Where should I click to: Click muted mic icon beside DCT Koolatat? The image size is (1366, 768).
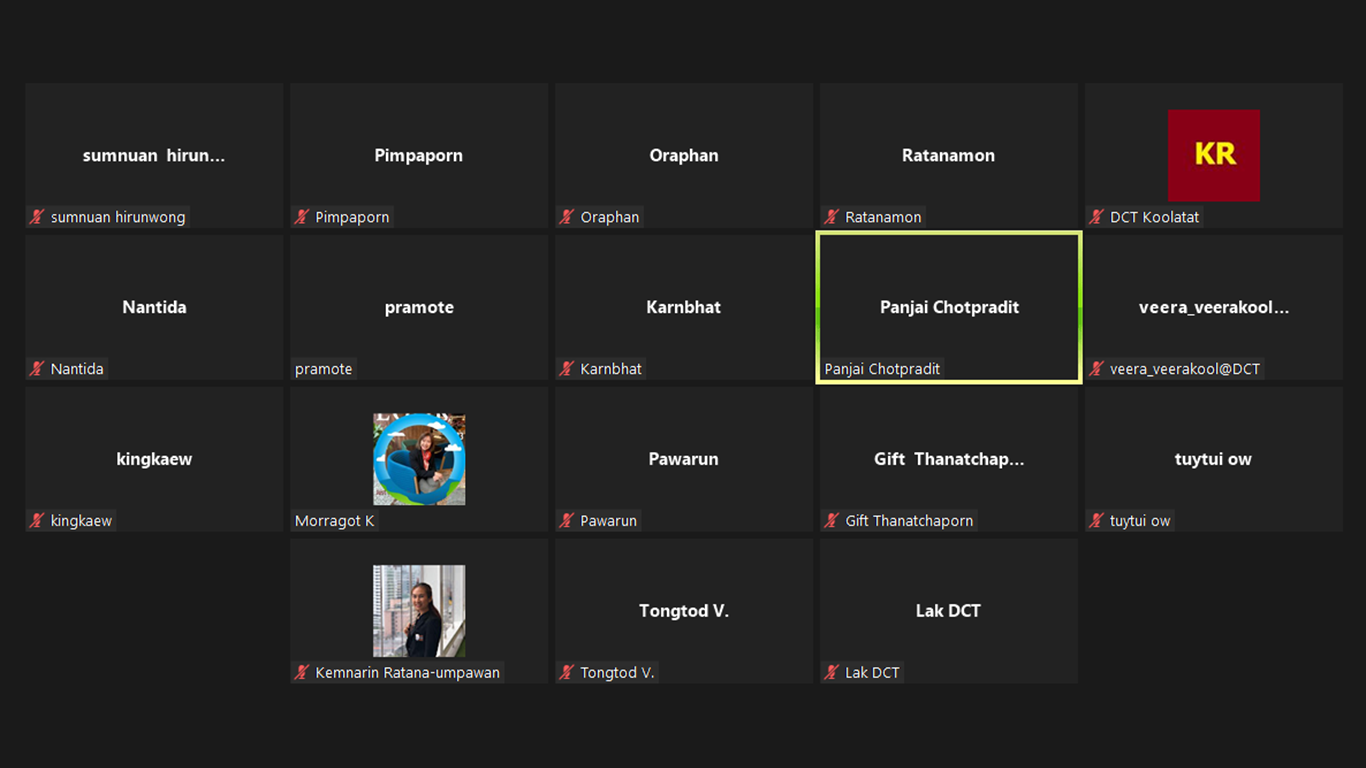pos(1097,217)
